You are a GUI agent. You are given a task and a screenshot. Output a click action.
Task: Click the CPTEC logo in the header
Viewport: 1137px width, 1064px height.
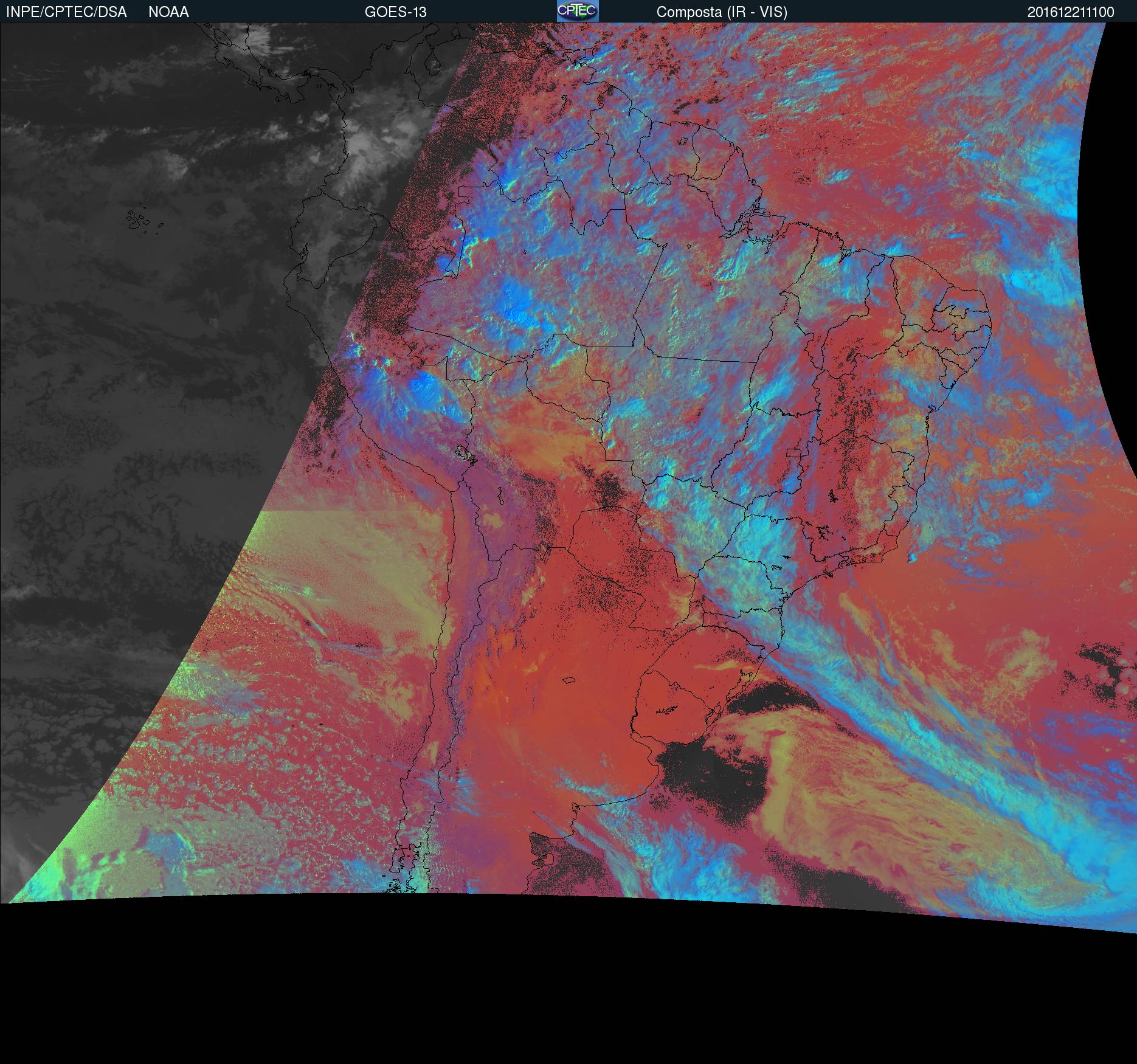[x=578, y=11]
